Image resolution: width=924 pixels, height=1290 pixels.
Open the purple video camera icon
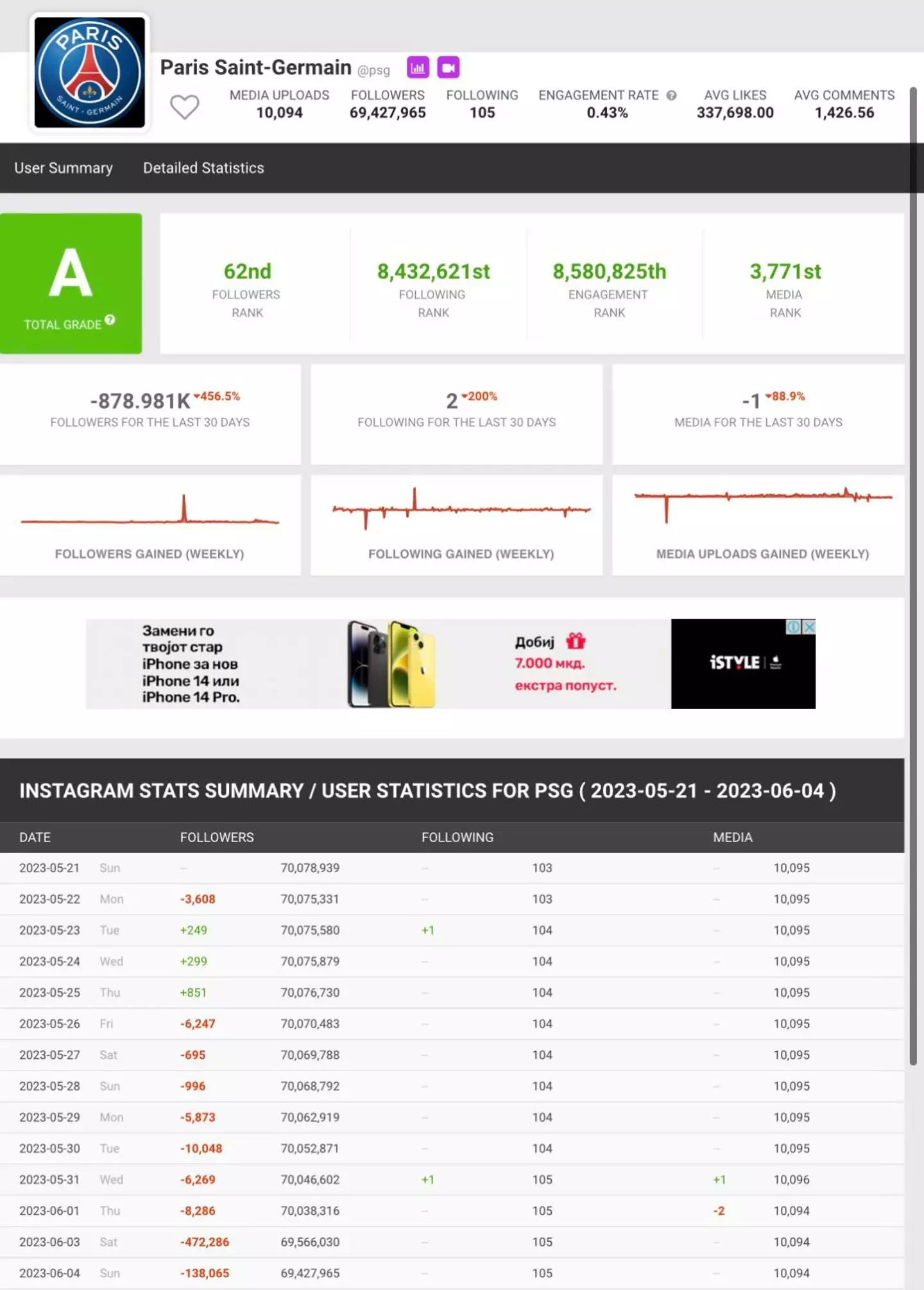pyautogui.click(x=449, y=67)
